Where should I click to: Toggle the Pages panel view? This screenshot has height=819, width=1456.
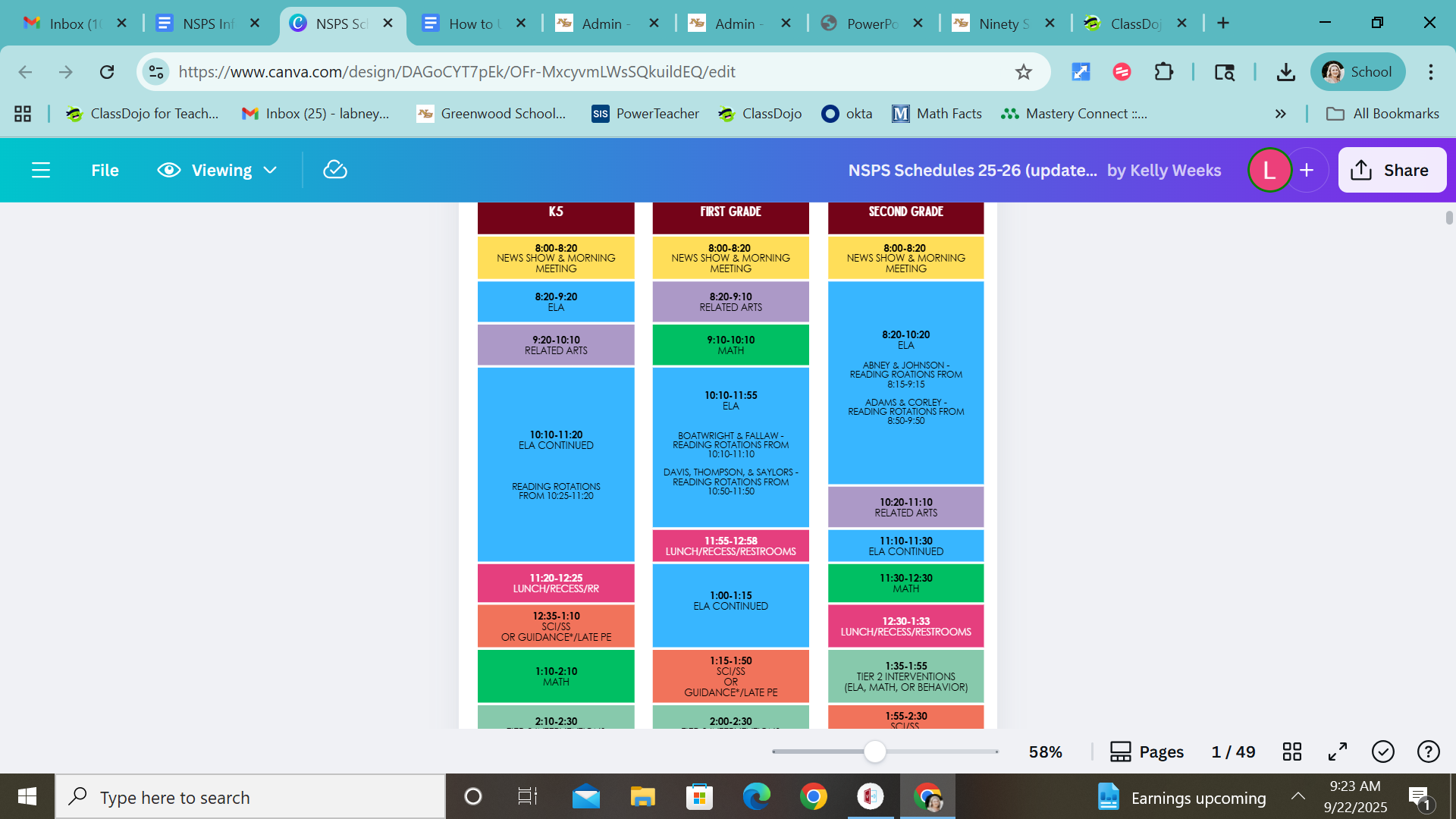[1147, 752]
